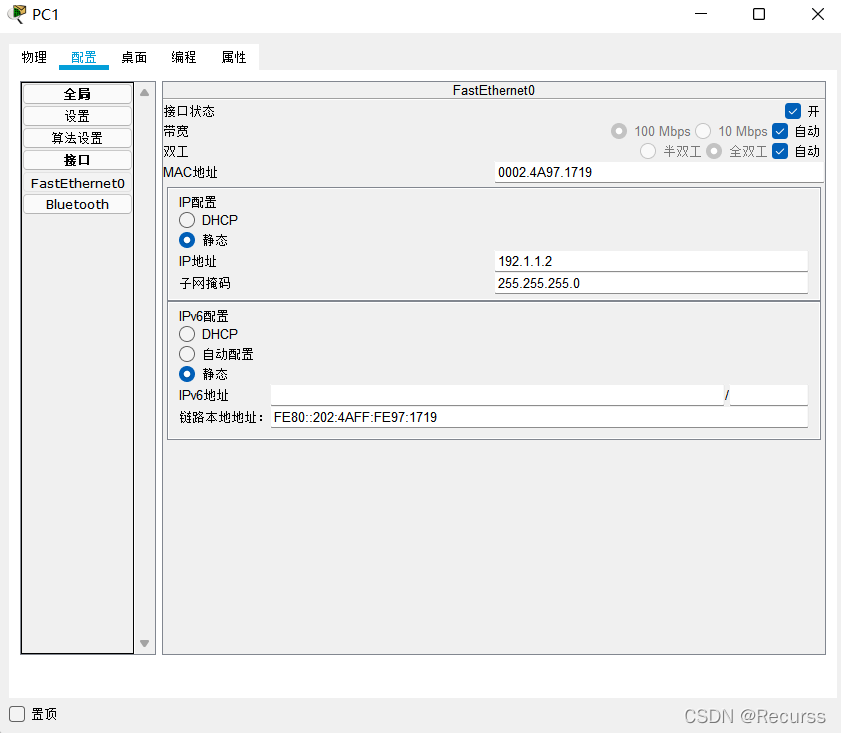Click the IPv6 prefix length field
841x733 pixels.
click(769, 395)
